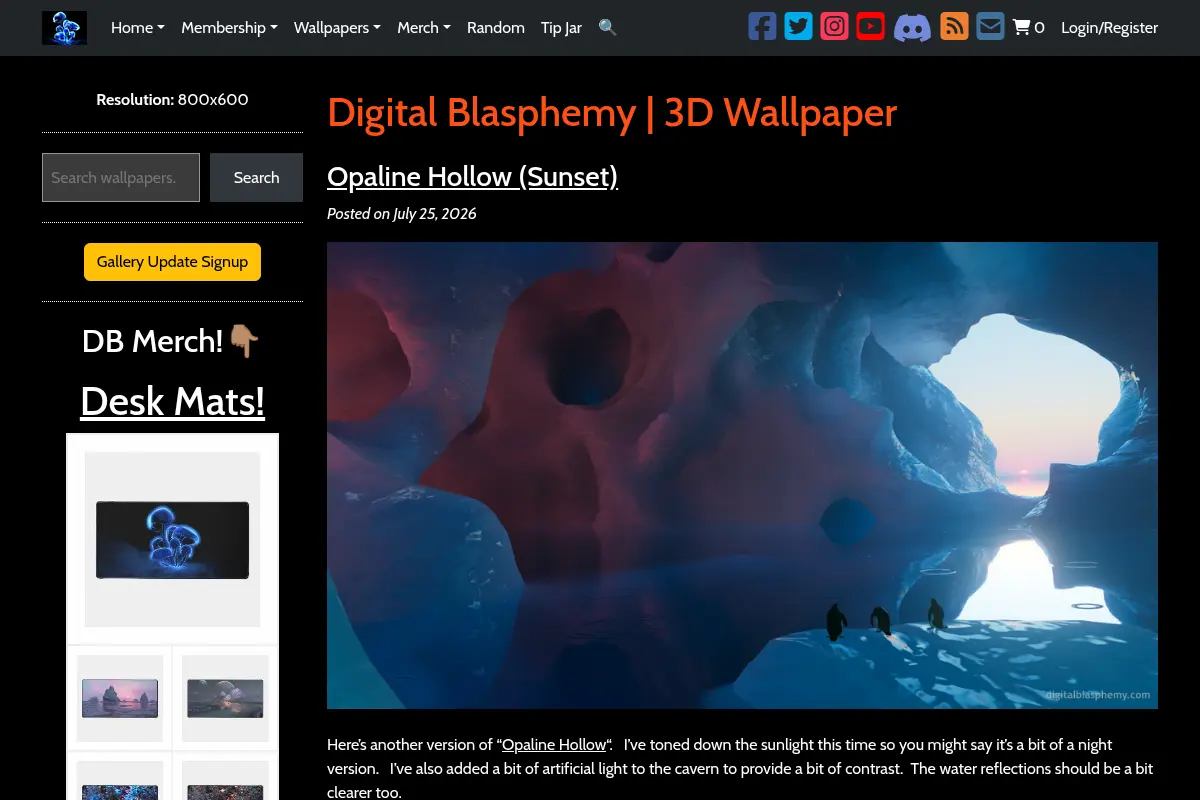Open the Tip Jar menu item
This screenshot has width=1200, height=800.
561,28
